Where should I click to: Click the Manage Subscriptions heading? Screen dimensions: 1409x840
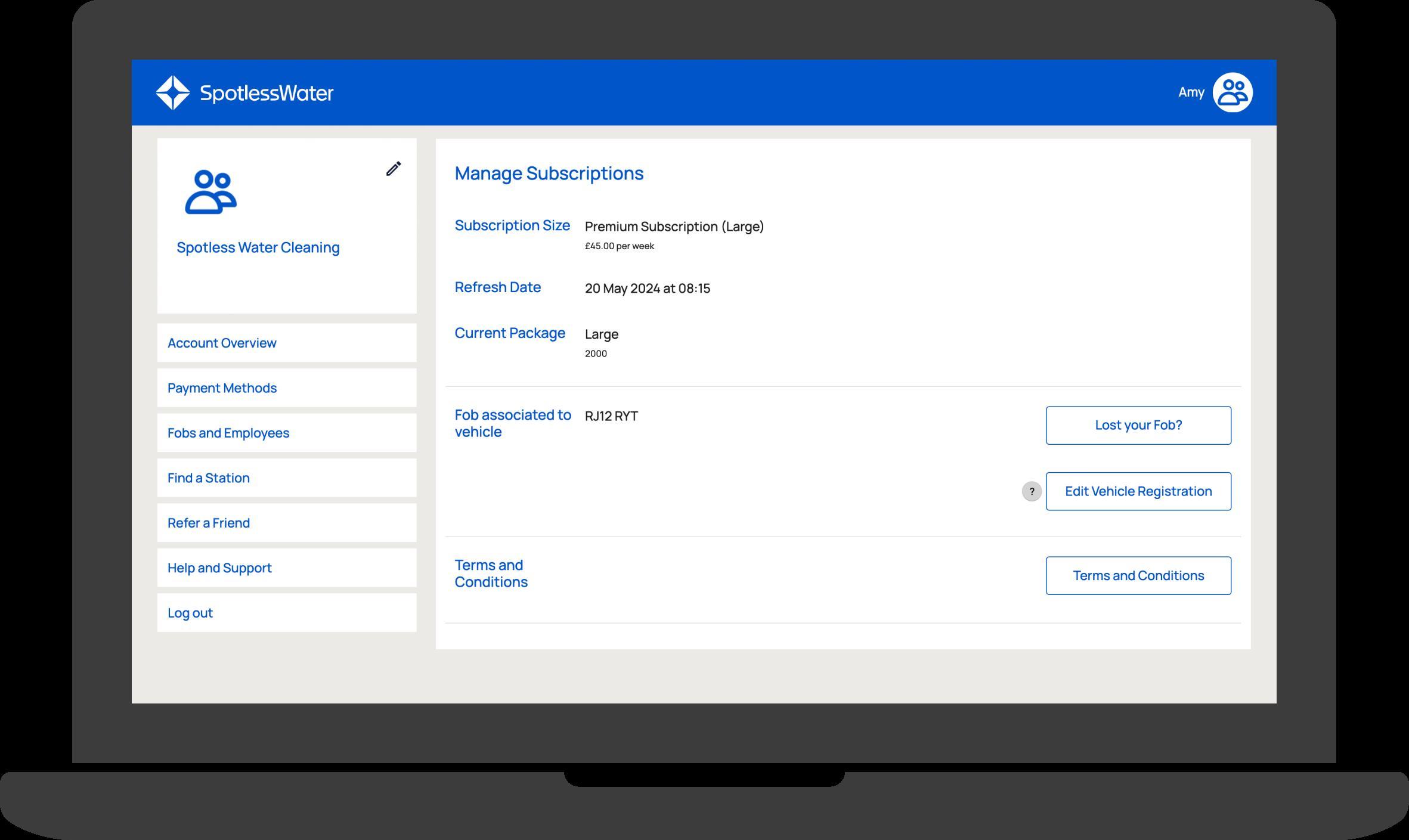click(549, 173)
